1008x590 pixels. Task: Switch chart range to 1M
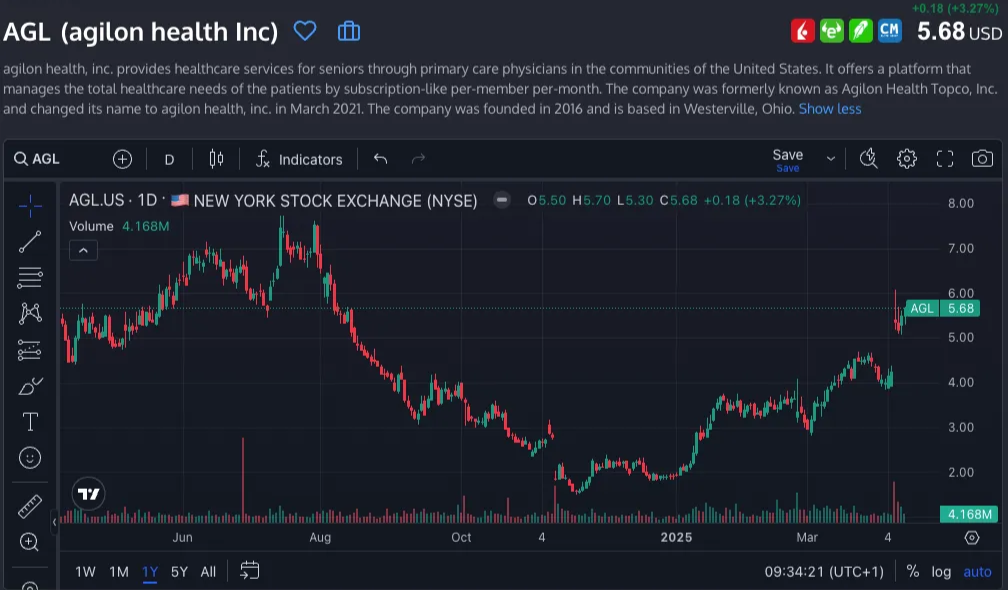tap(119, 572)
